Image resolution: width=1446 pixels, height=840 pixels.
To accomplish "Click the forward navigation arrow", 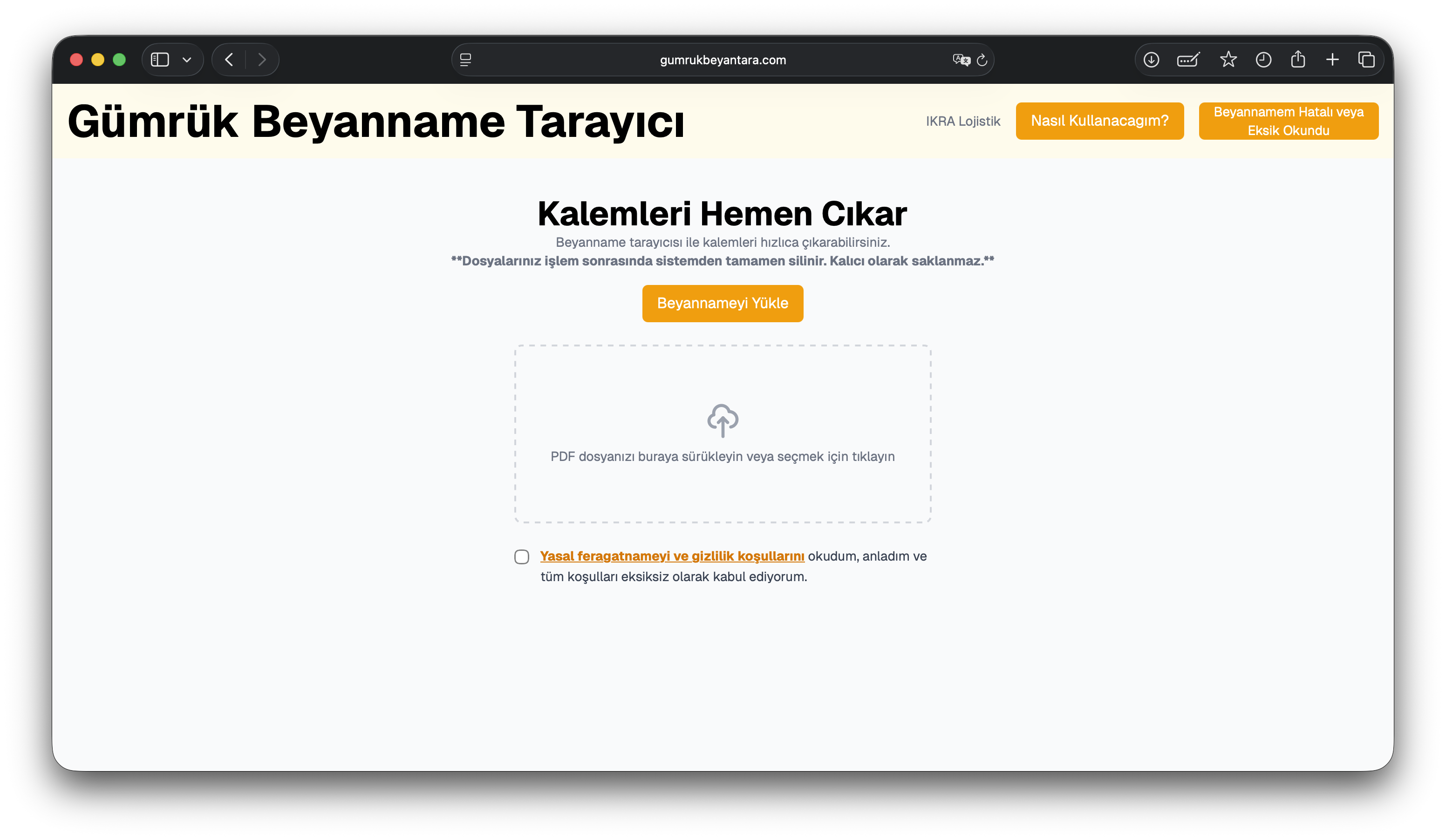I will (262, 60).
